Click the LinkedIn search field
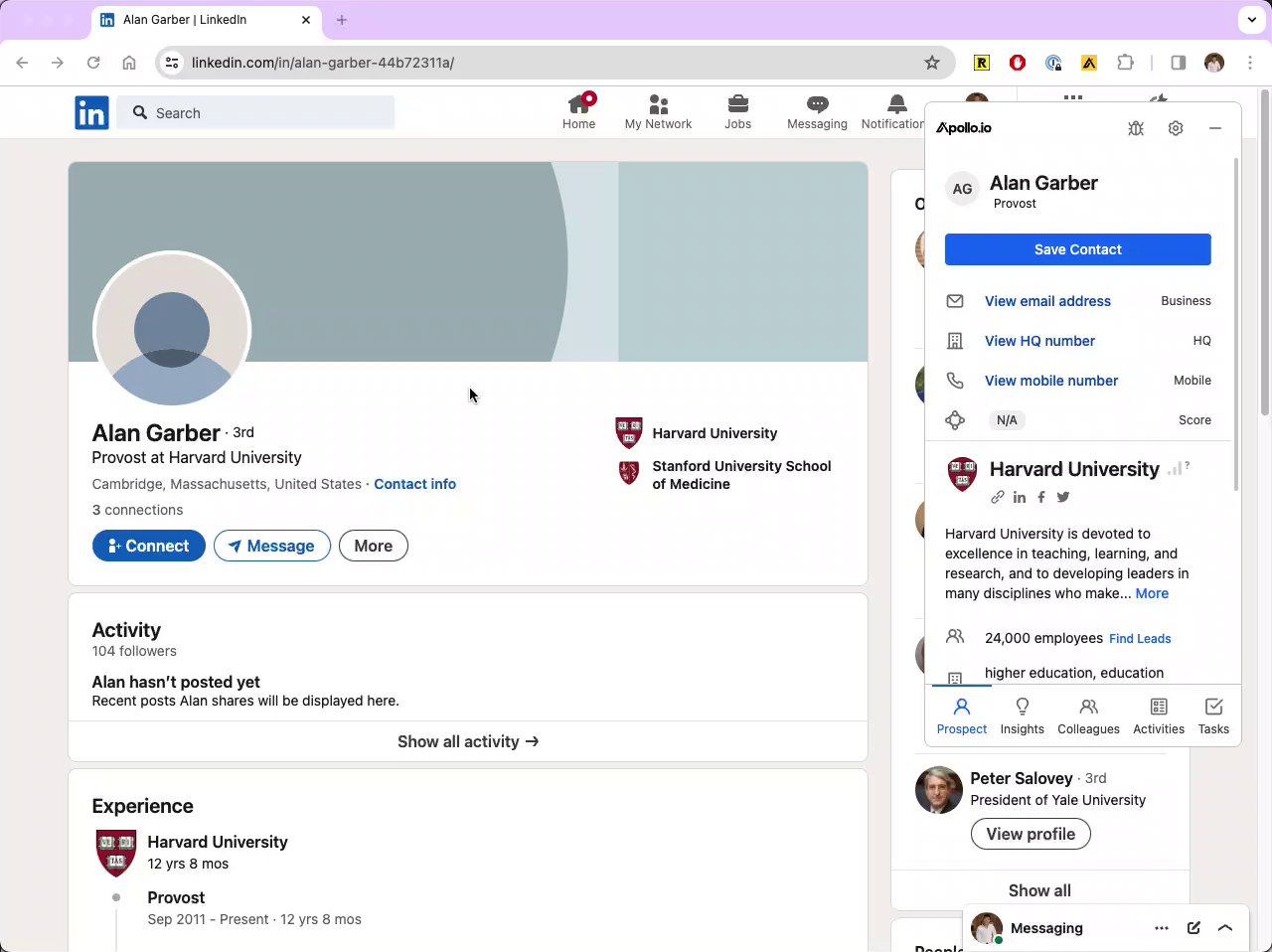Image resolution: width=1272 pixels, height=952 pixels. tap(256, 113)
